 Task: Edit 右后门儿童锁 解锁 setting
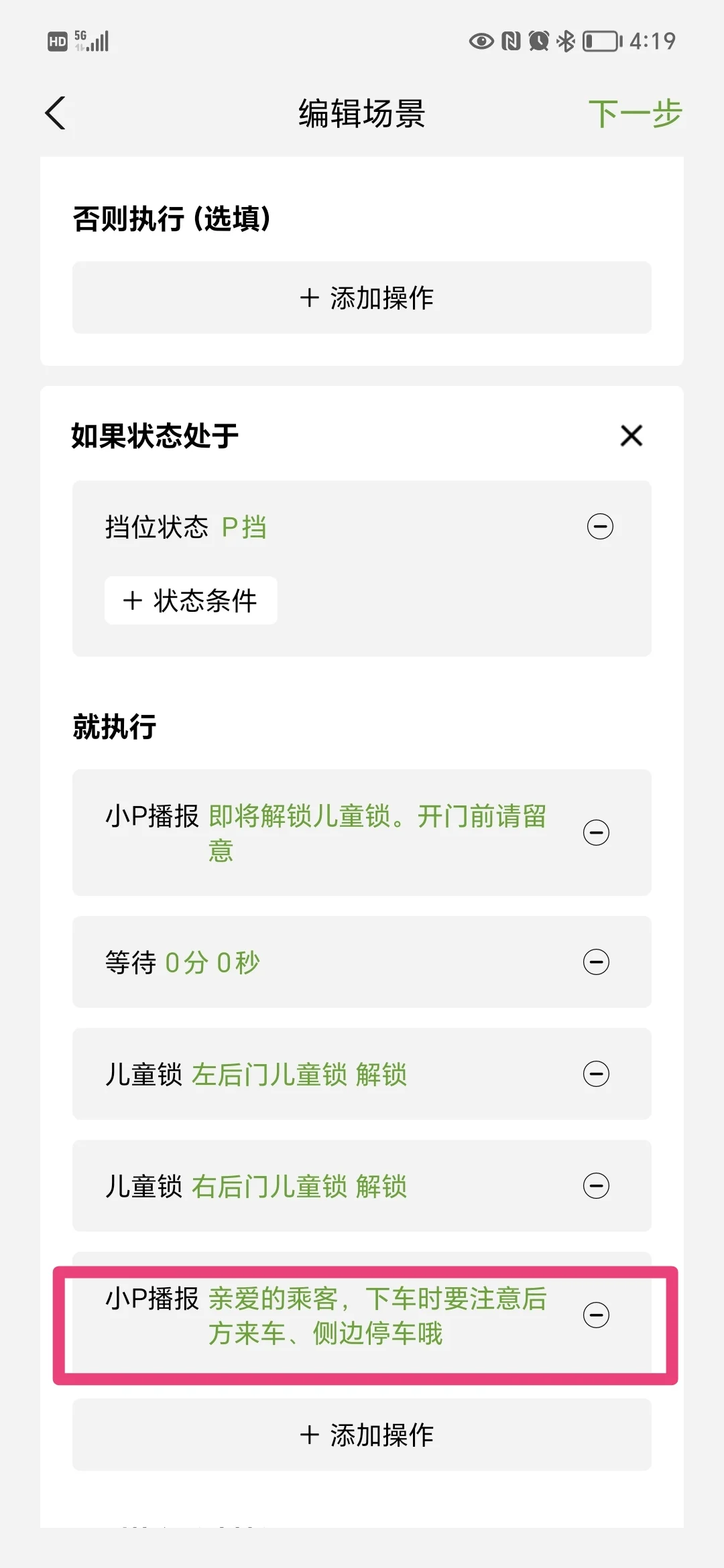(300, 1187)
